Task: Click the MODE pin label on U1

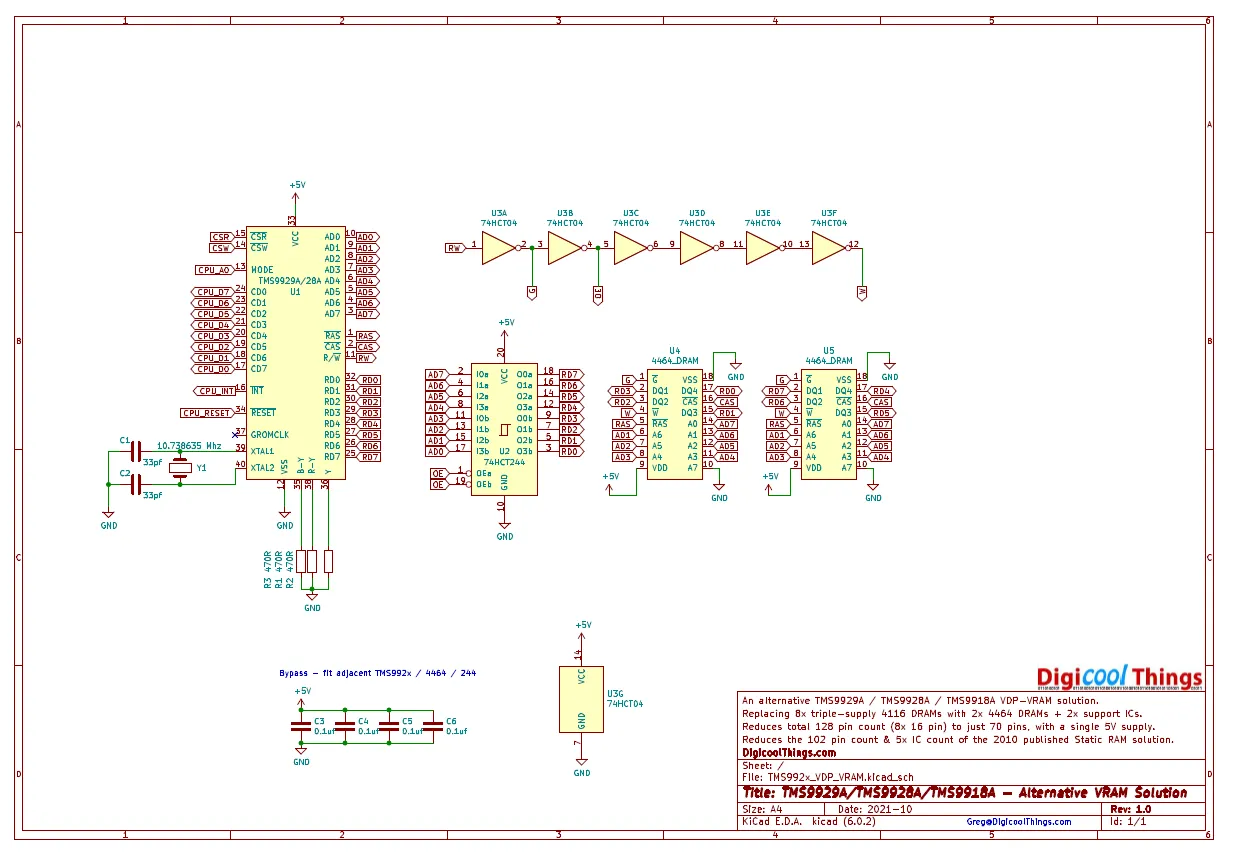Action: [262, 270]
